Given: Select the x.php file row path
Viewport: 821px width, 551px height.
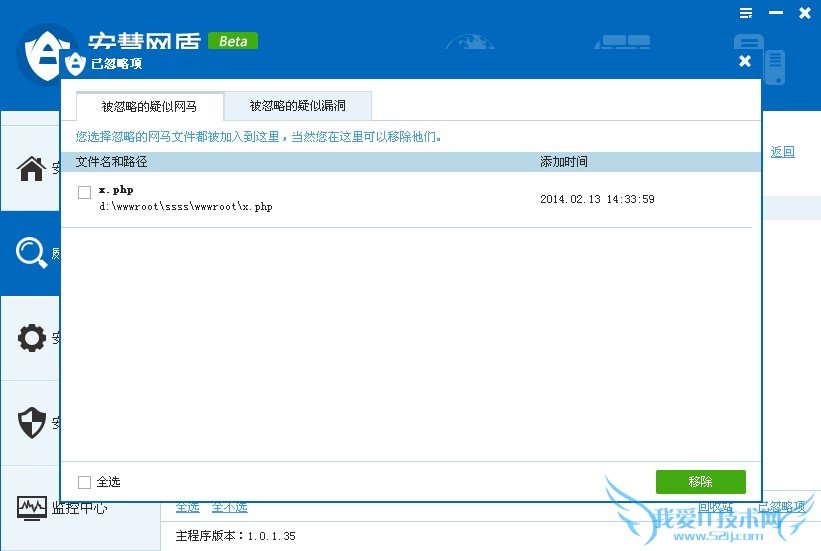Looking at the screenshot, I should 186,207.
